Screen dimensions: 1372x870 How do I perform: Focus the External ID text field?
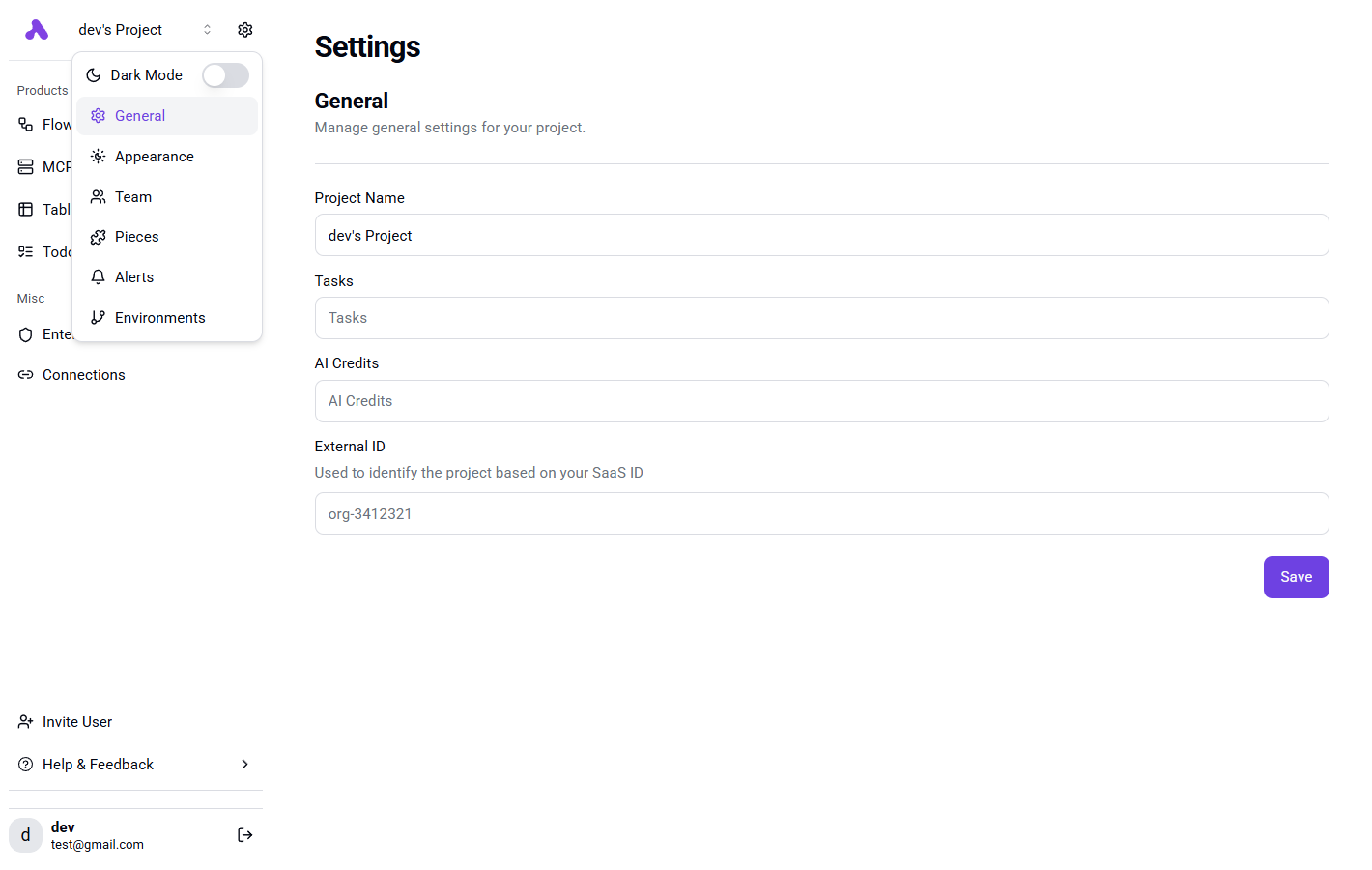(x=821, y=514)
